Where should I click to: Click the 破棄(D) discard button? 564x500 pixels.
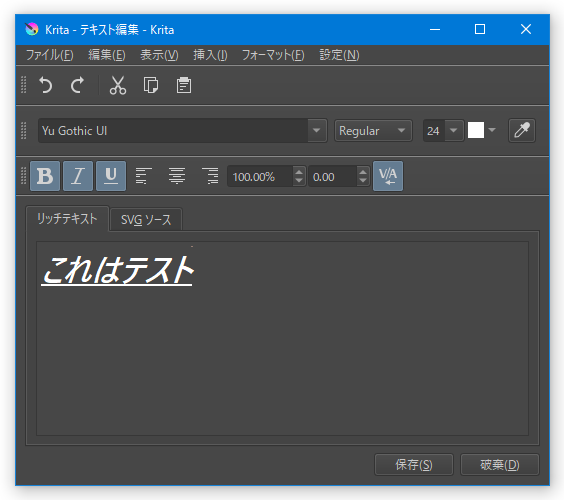[500, 465]
